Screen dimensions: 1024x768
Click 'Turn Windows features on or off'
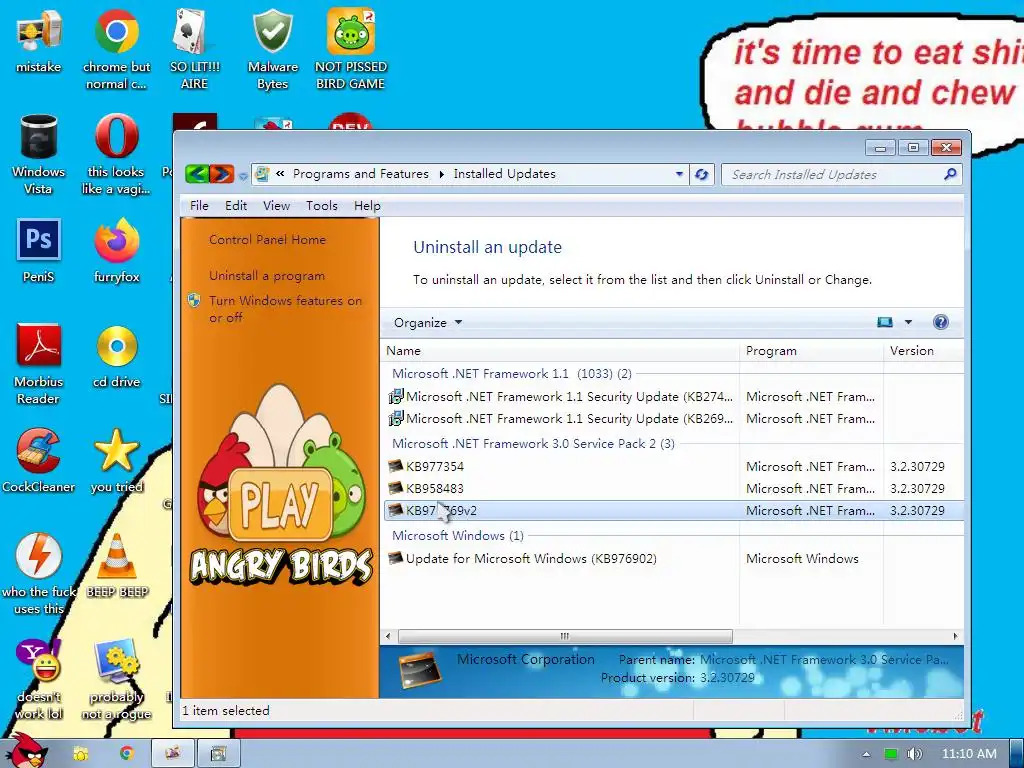pyautogui.click(x=285, y=309)
